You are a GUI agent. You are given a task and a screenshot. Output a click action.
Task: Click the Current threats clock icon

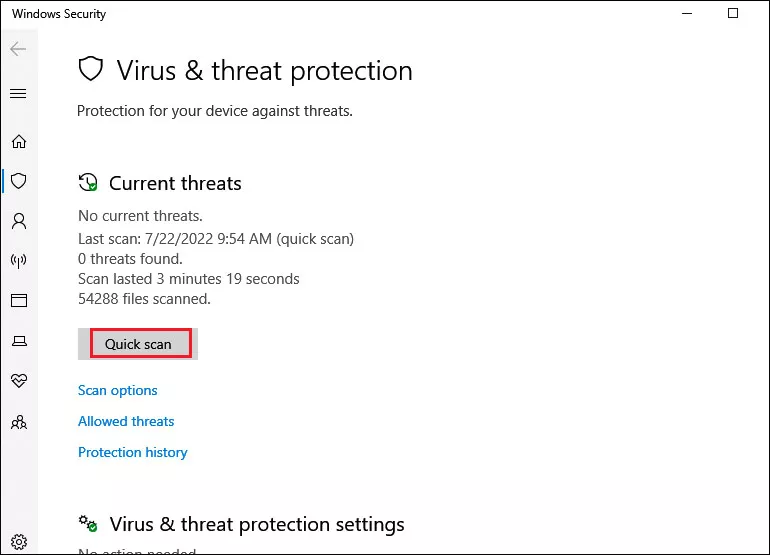[88, 182]
